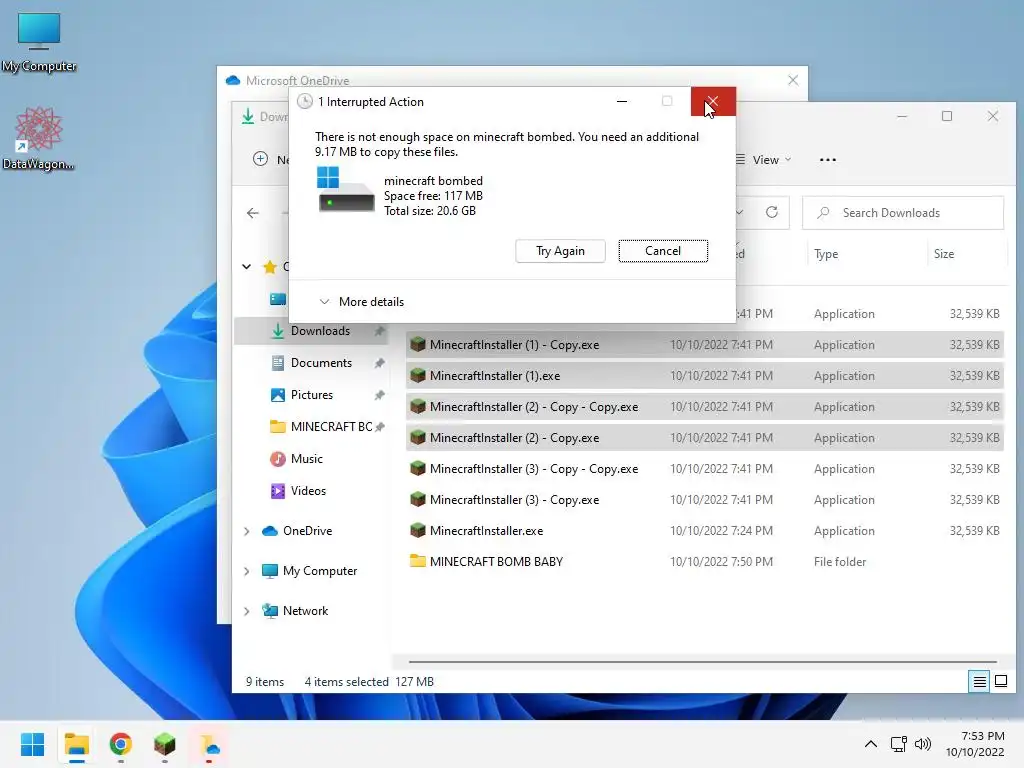Sort by Size column header
1024x768 pixels.
coord(944,254)
